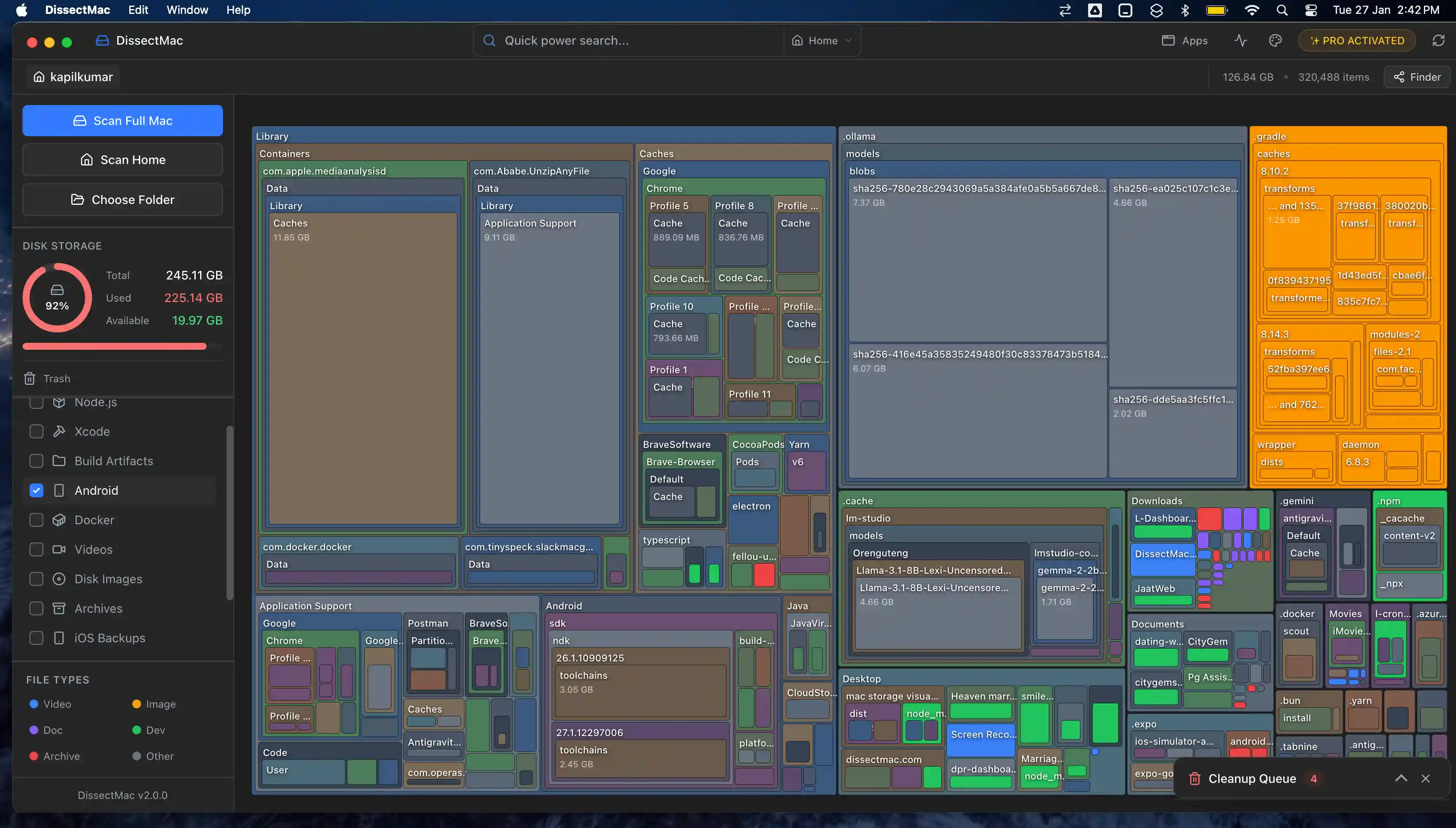Check the Disk Images checkbox
Screen dimensions: 1456x828
[x=36, y=579]
